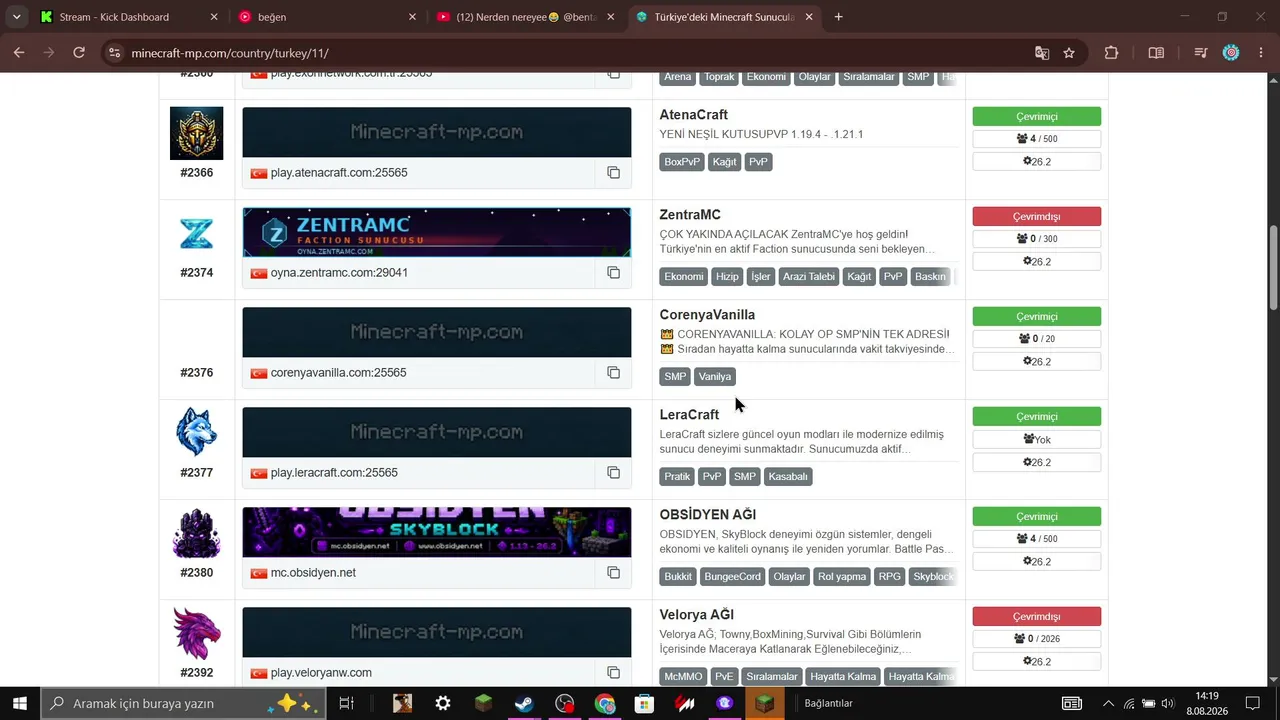Click the Windows search box "Aramak için buraya yazın"
The image size is (1280, 720).
pyautogui.click(x=183, y=703)
